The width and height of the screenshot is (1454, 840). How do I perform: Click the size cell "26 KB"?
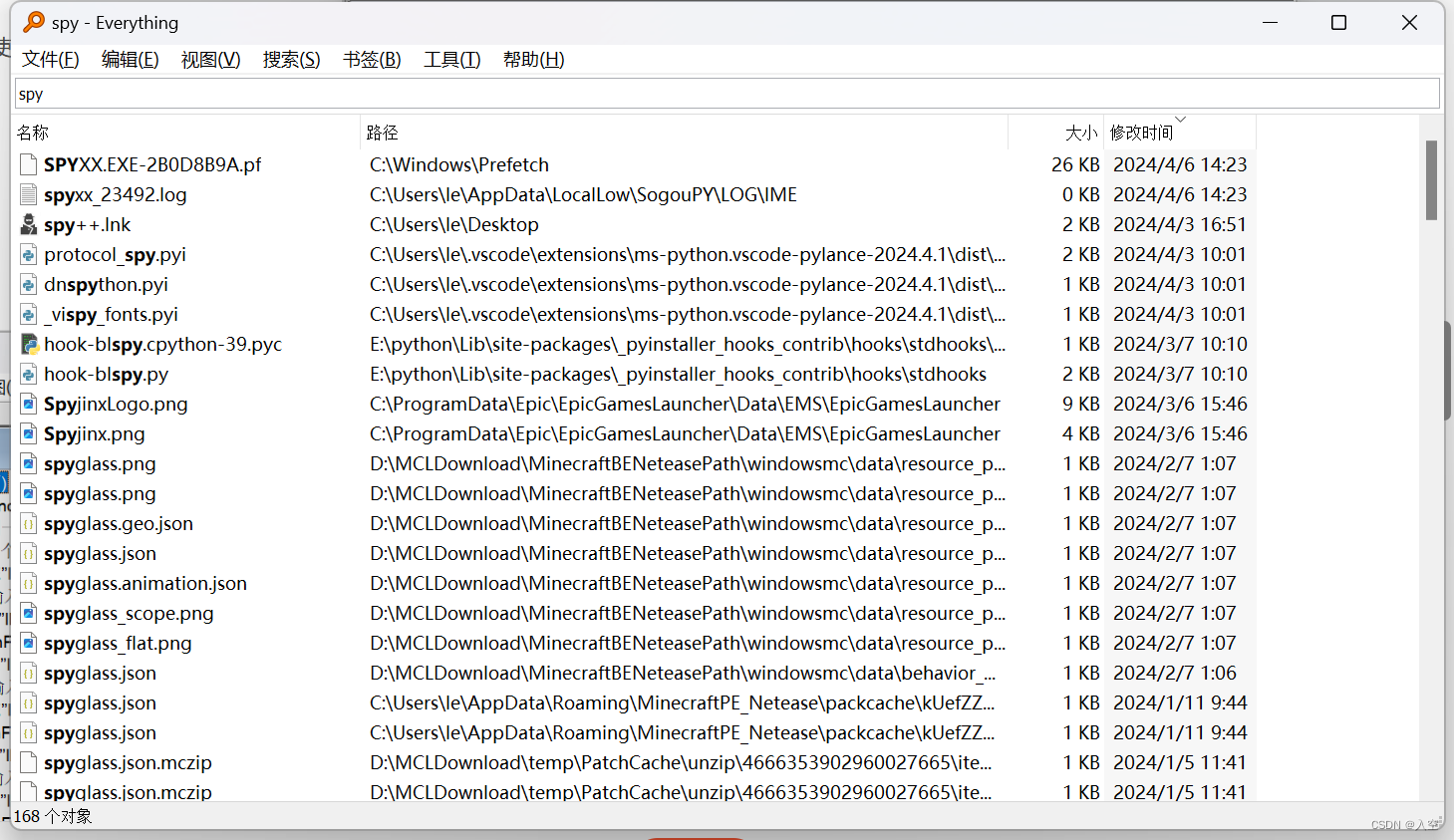(x=1075, y=164)
